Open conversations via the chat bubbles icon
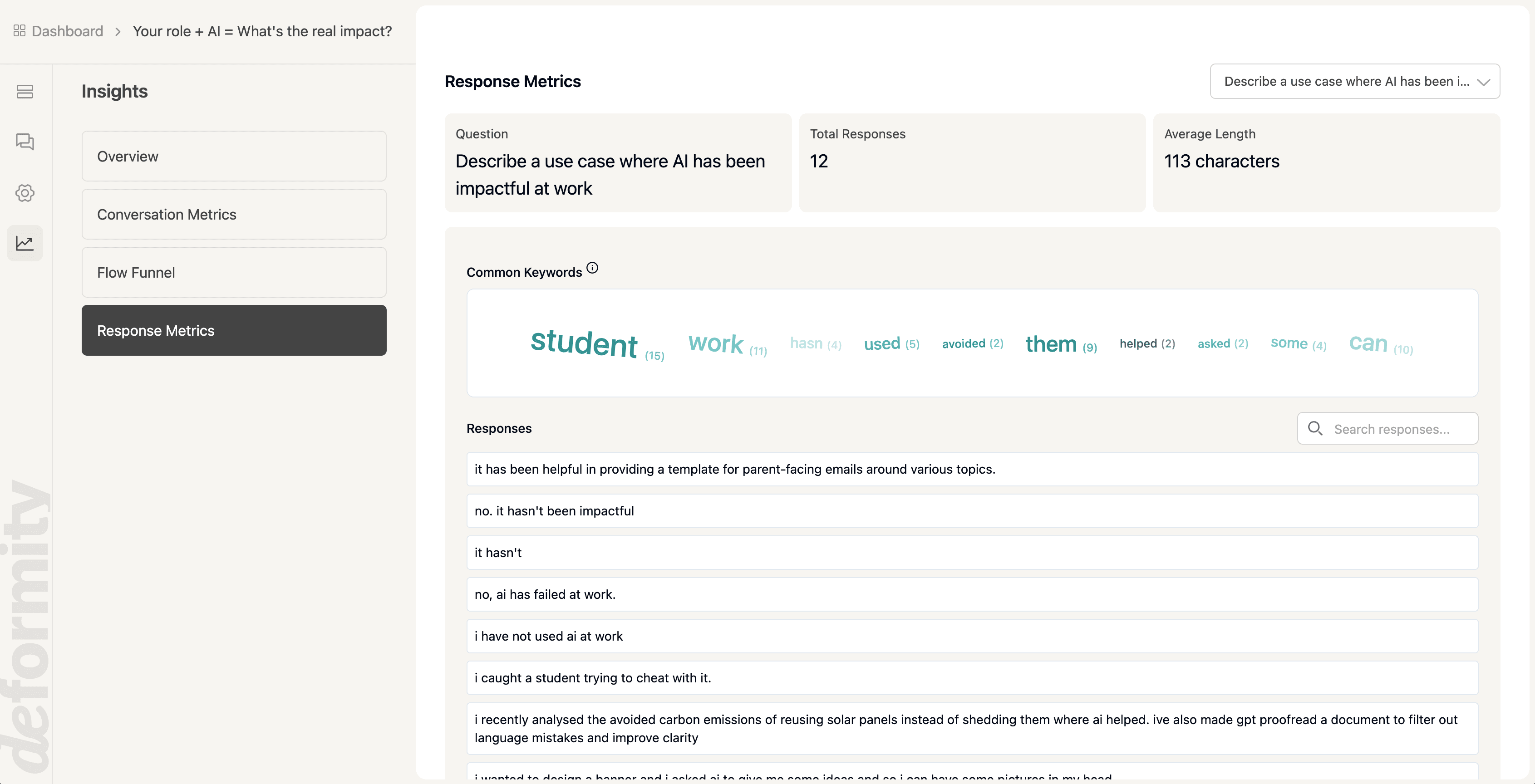Image resolution: width=1535 pixels, height=784 pixels. point(25,142)
